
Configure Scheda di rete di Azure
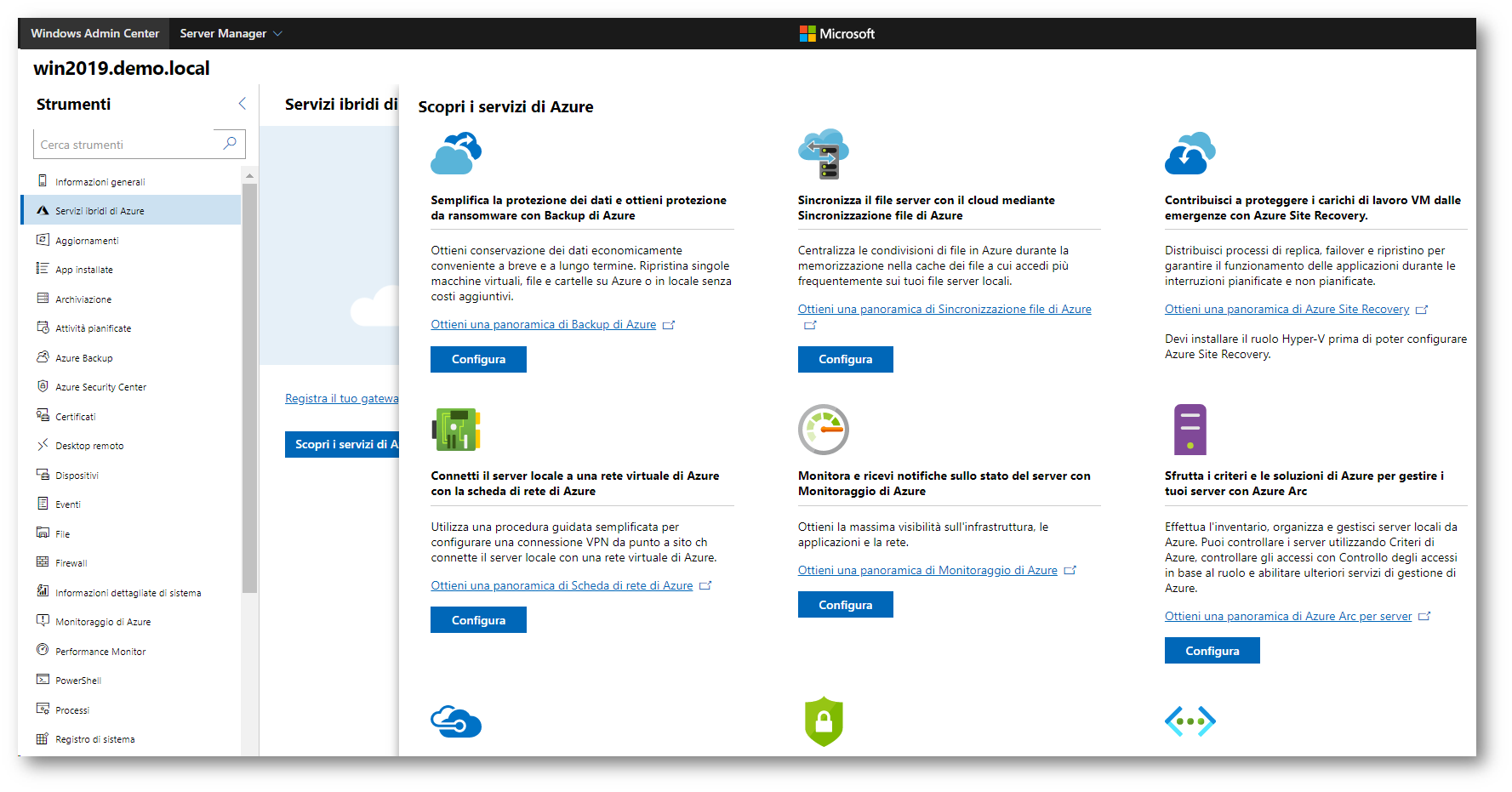coord(478,620)
